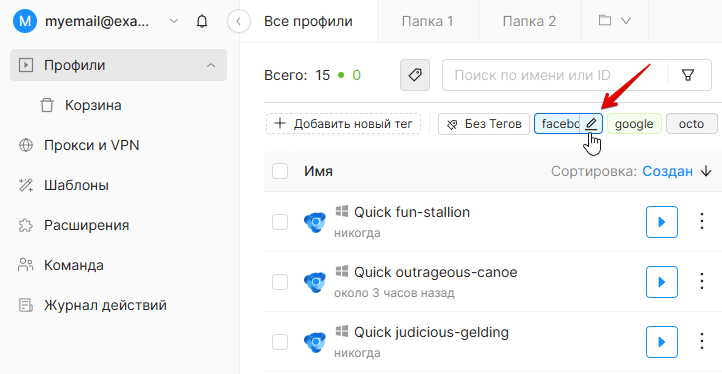Open Quick outrageous-canoe profile name

pyautogui.click(x=436, y=272)
